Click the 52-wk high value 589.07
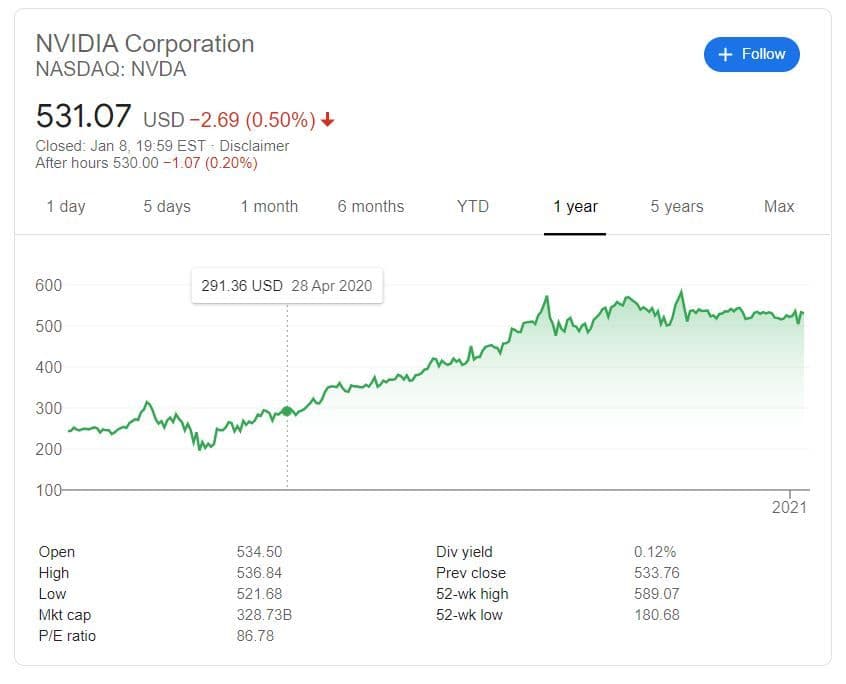 [657, 594]
